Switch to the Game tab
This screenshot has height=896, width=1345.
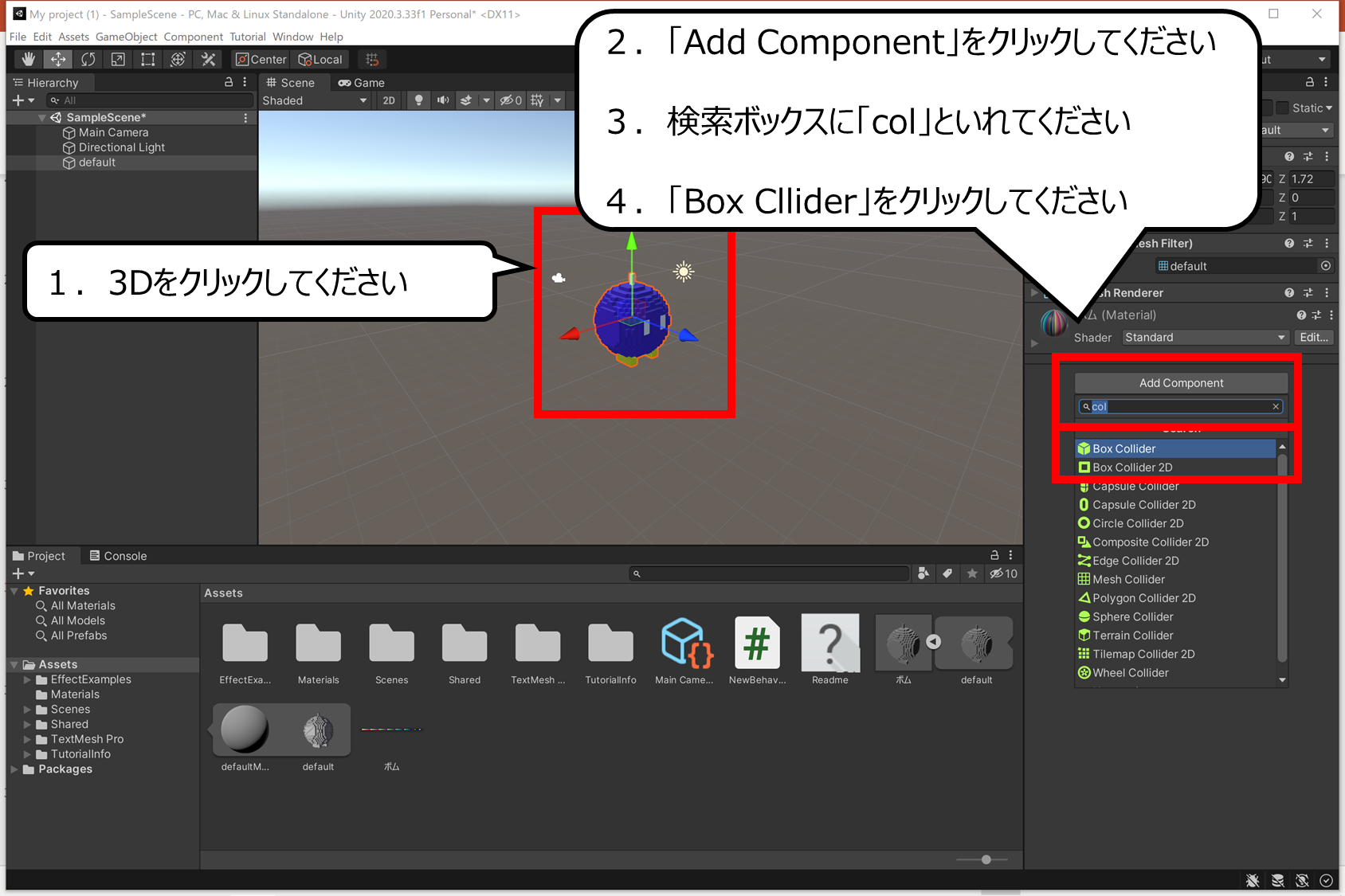click(361, 83)
